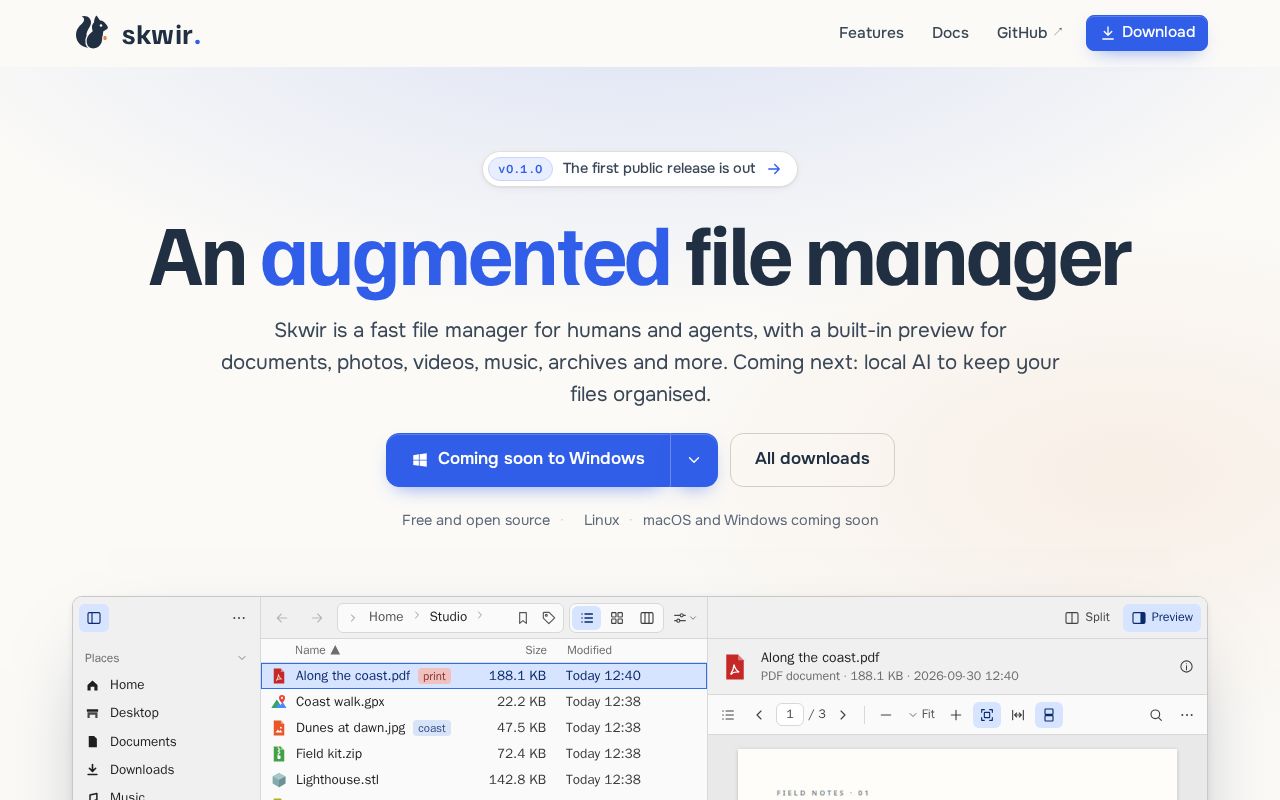This screenshot has width=1280, height=800.
Task: Click the back navigation arrow in the file toolbar
Action: 282,618
